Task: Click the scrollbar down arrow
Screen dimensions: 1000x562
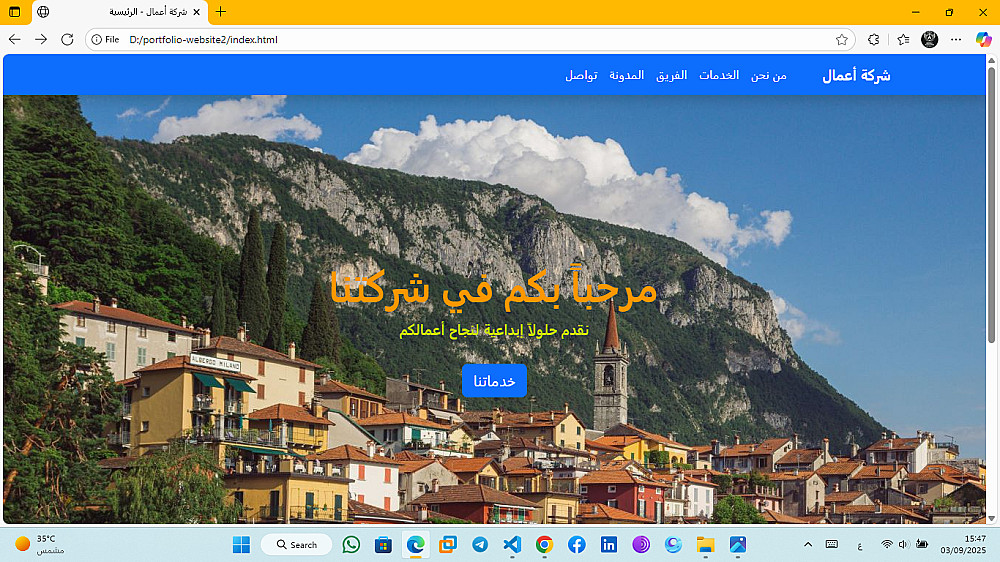Action: coord(991,518)
